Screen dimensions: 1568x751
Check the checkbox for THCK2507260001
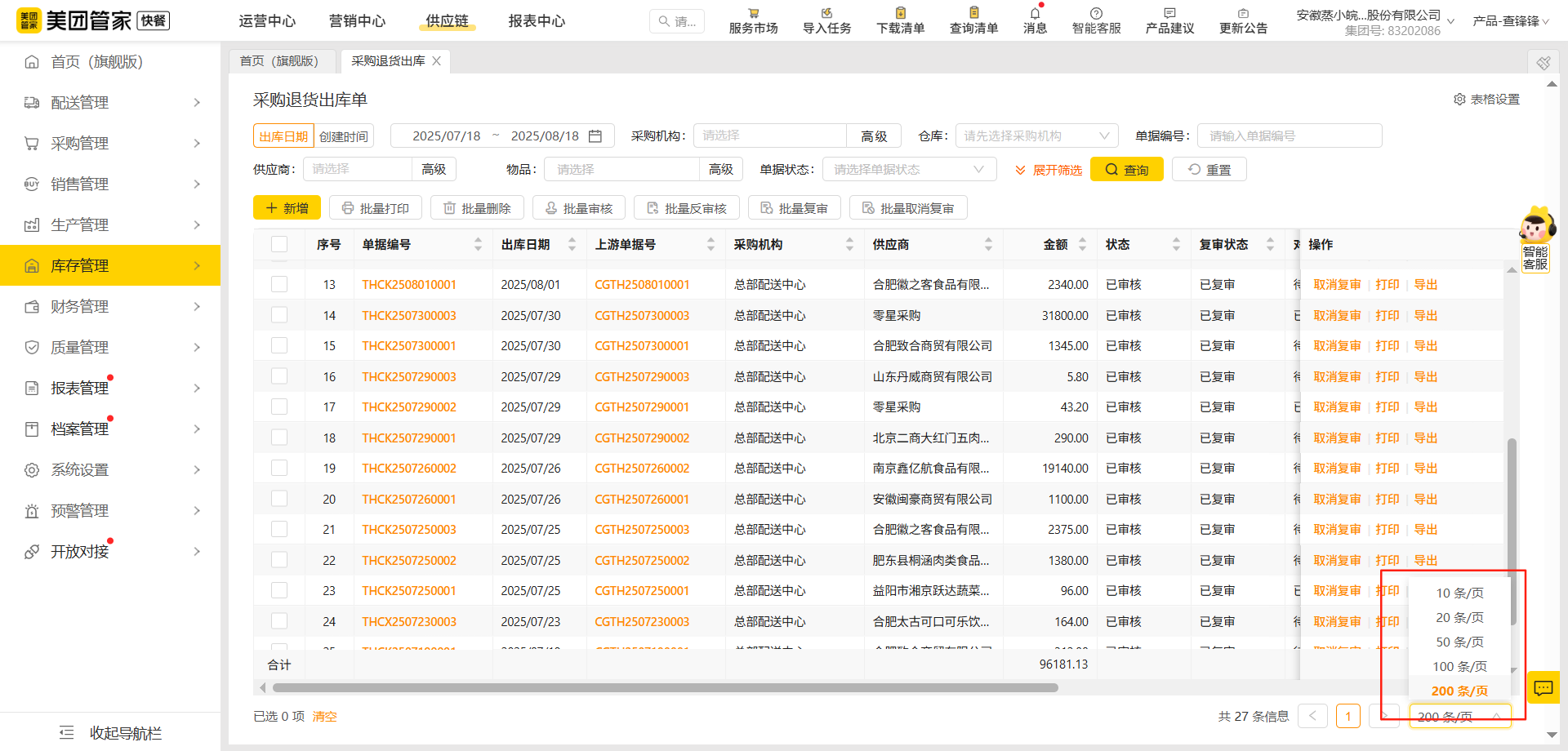tap(279, 499)
